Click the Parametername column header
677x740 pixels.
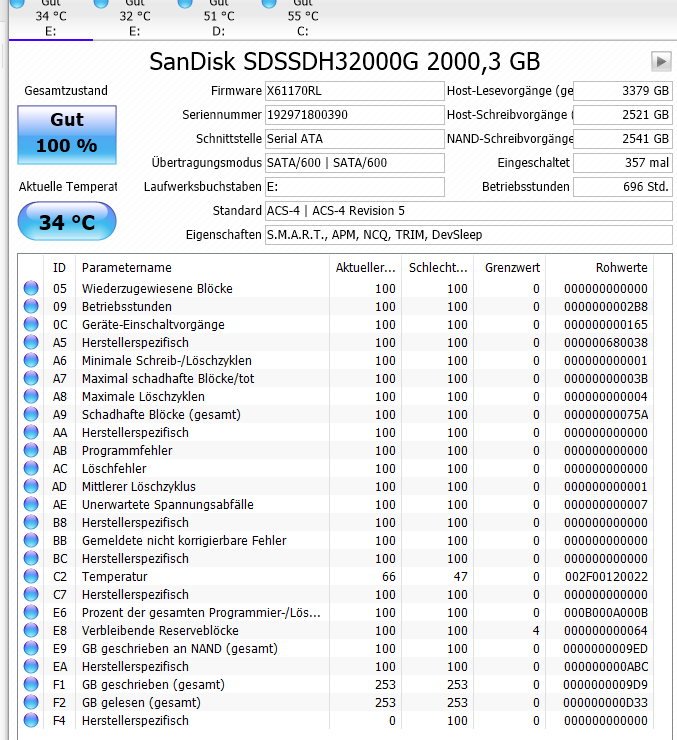point(202,268)
